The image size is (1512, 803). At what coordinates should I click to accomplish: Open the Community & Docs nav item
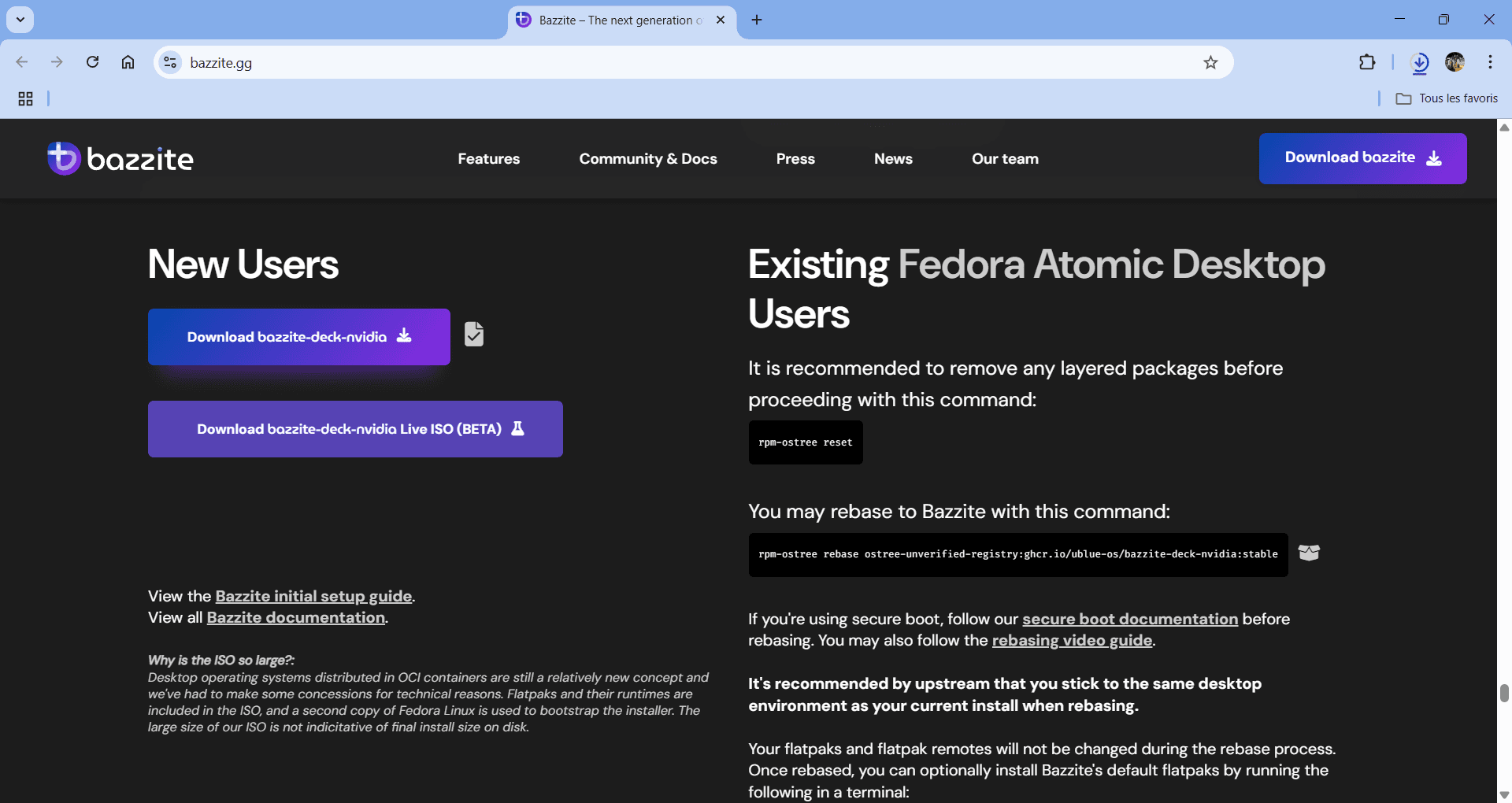tap(648, 159)
